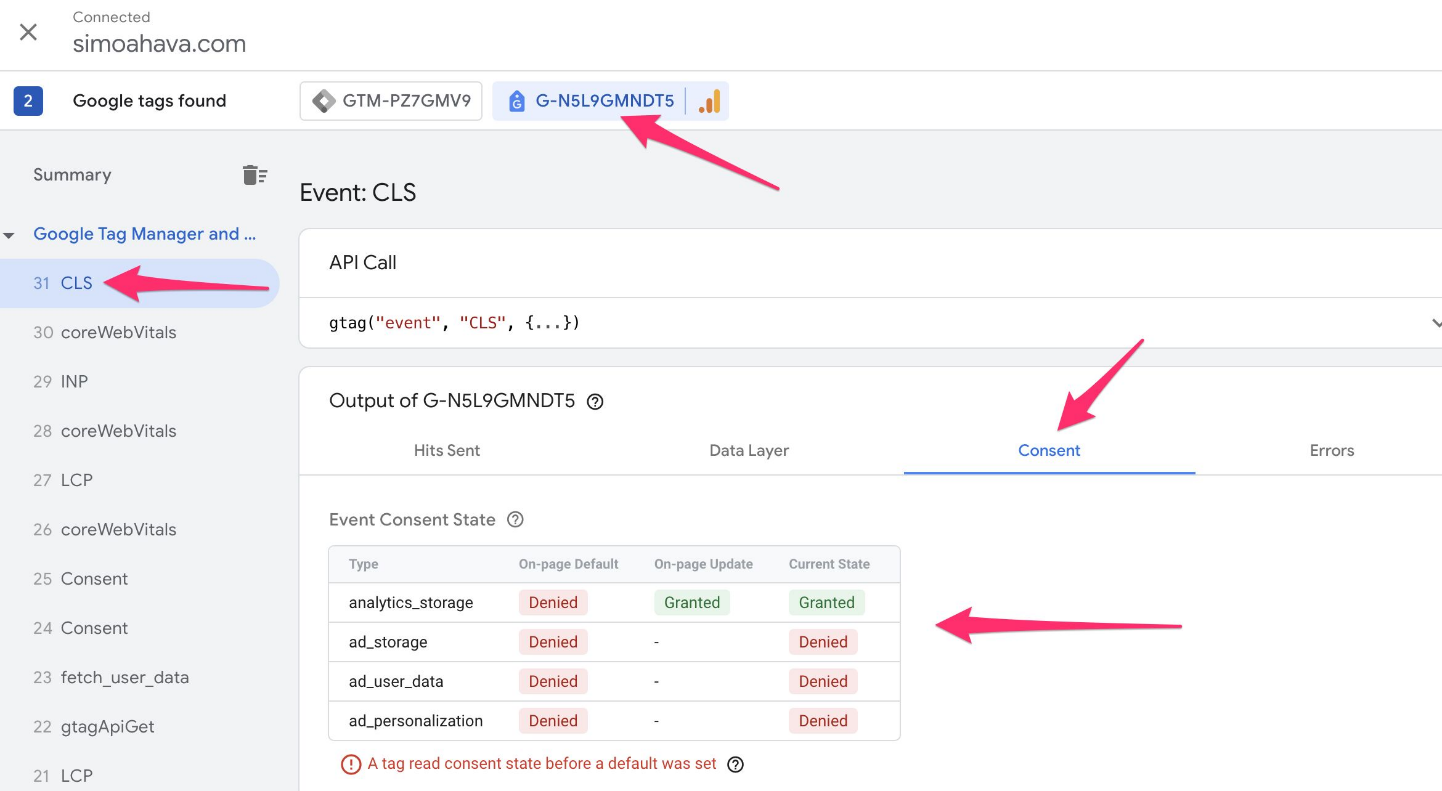Image resolution: width=1442 pixels, height=791 pixels.
Task: Select event 26 coreWebVitals
Action: tap(139, 529)
